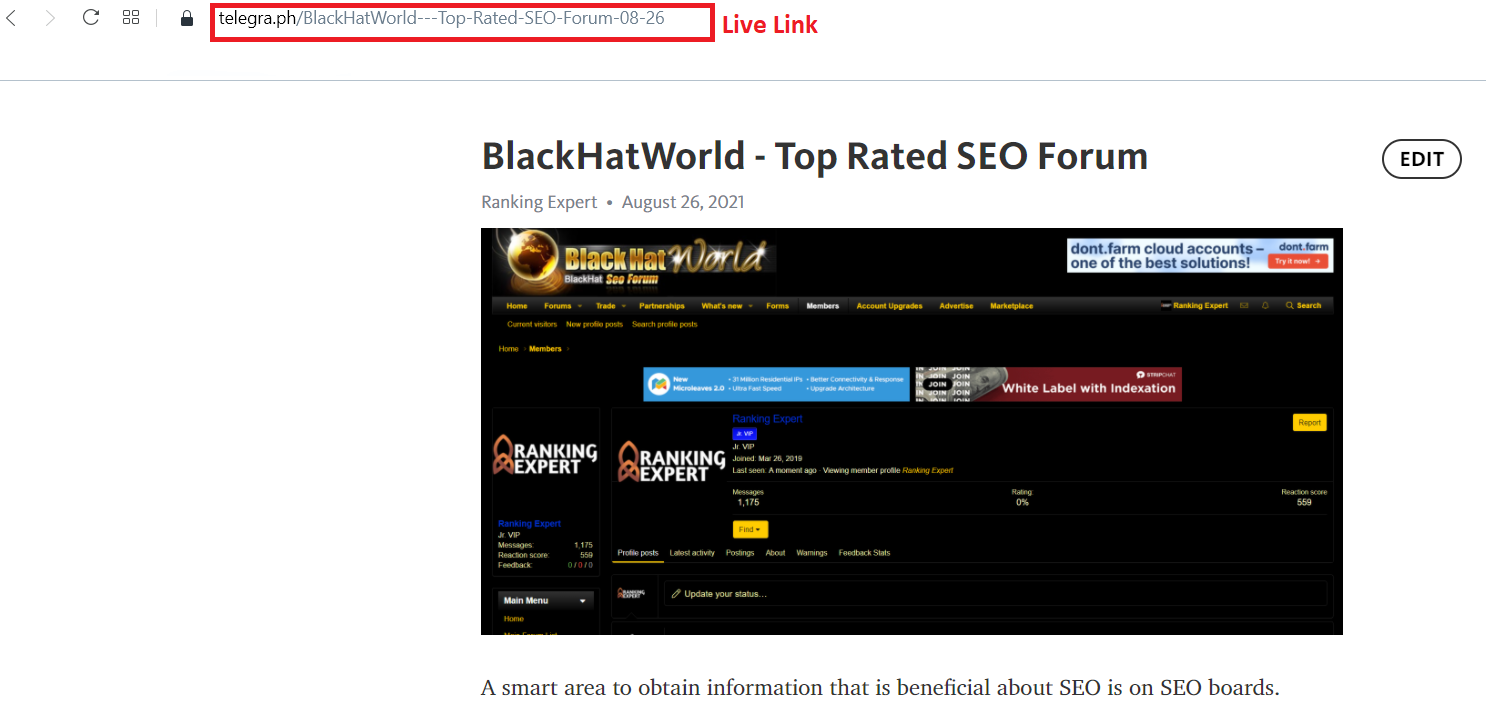Switch to the Warnings tab

click(x=812, y=553)
